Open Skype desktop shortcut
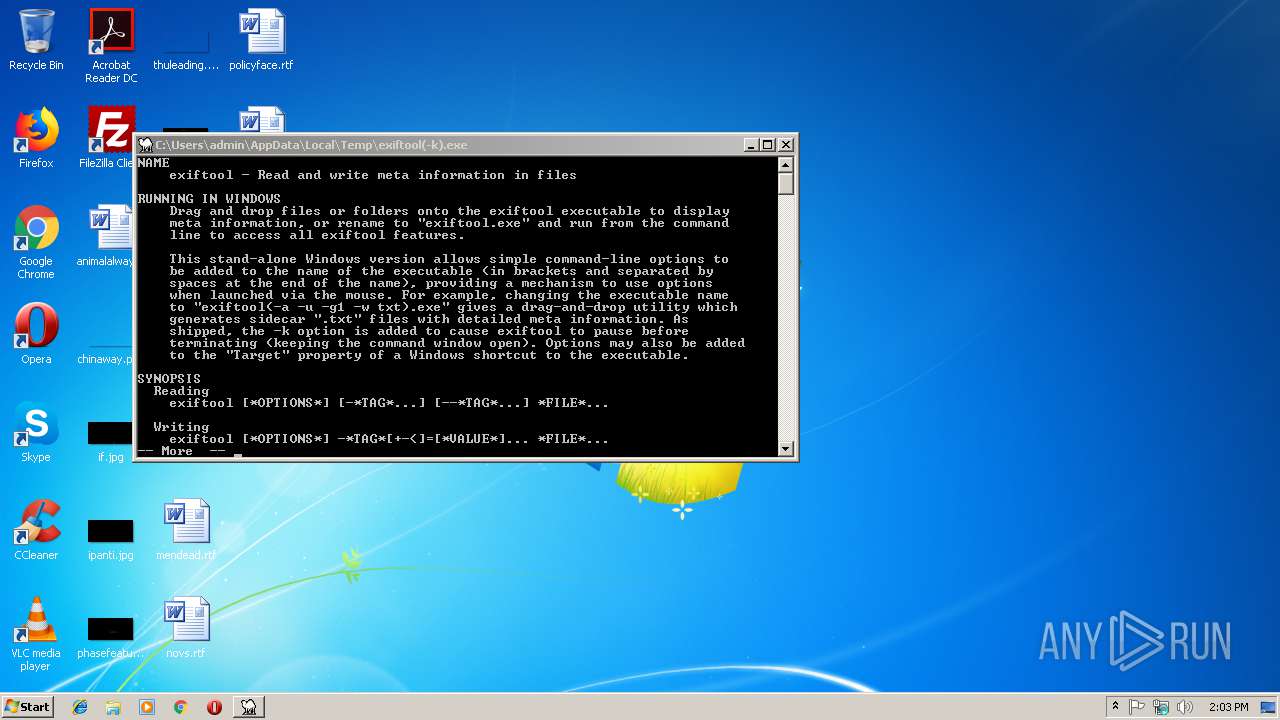The width and height of the screenshot is (1280, 720). click(36, 432)
